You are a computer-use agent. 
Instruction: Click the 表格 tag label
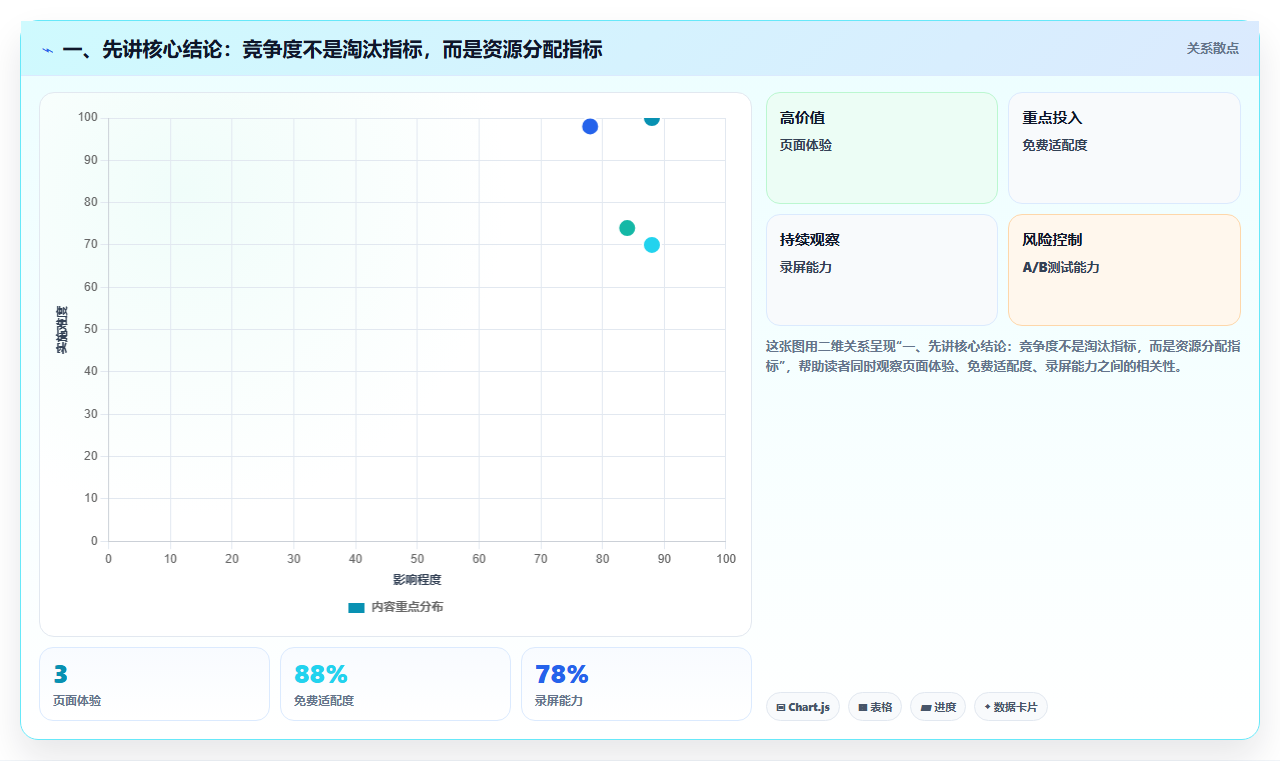881,707
